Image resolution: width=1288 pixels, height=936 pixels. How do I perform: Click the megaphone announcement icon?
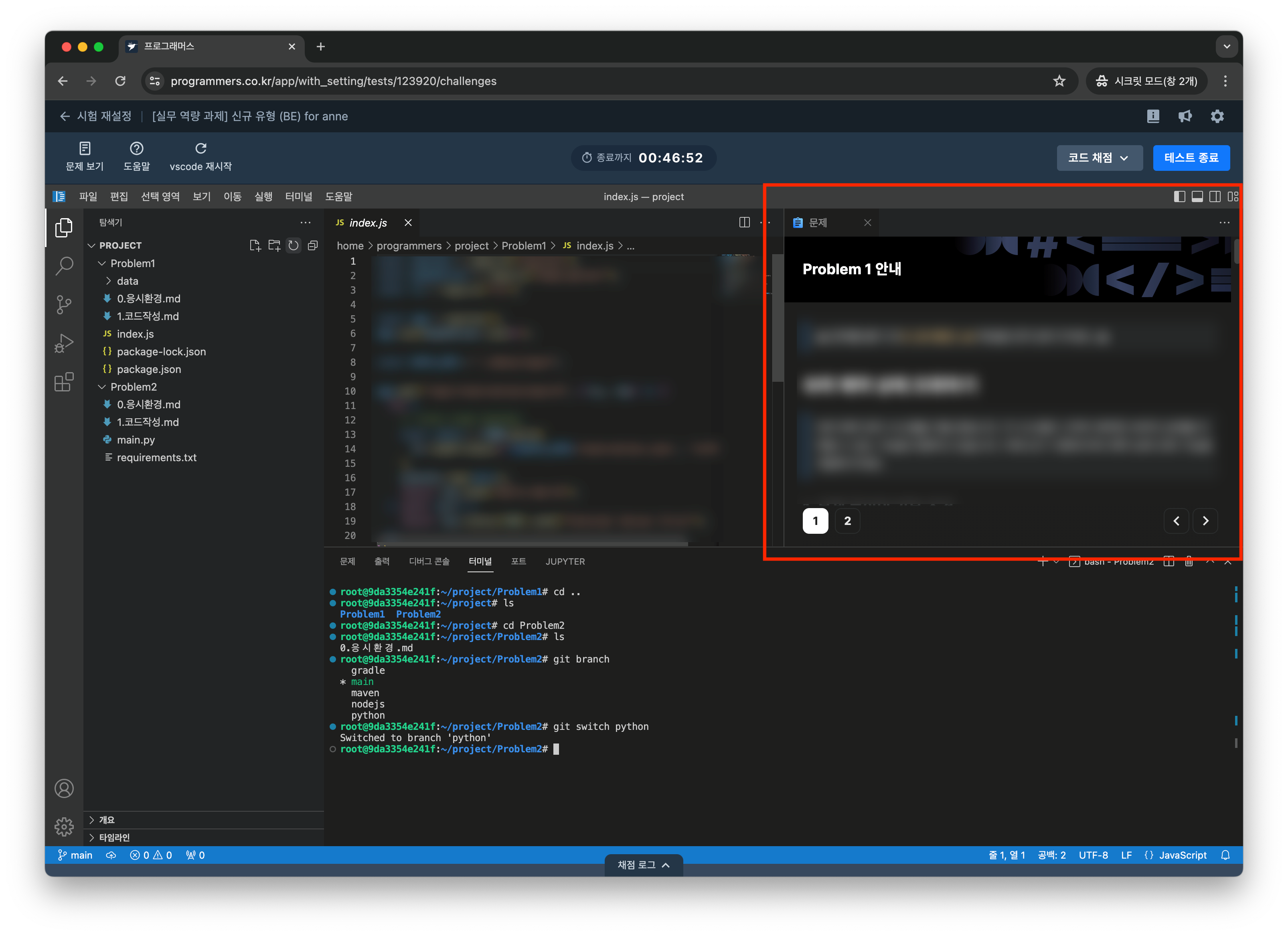point(1185,116)
